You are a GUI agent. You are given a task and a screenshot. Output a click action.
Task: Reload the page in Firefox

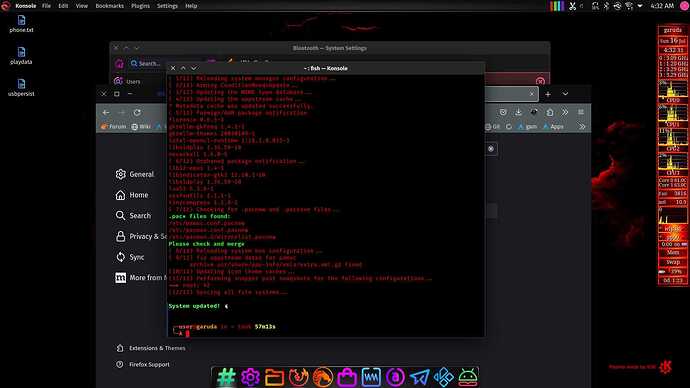click(x=137, y=113)
